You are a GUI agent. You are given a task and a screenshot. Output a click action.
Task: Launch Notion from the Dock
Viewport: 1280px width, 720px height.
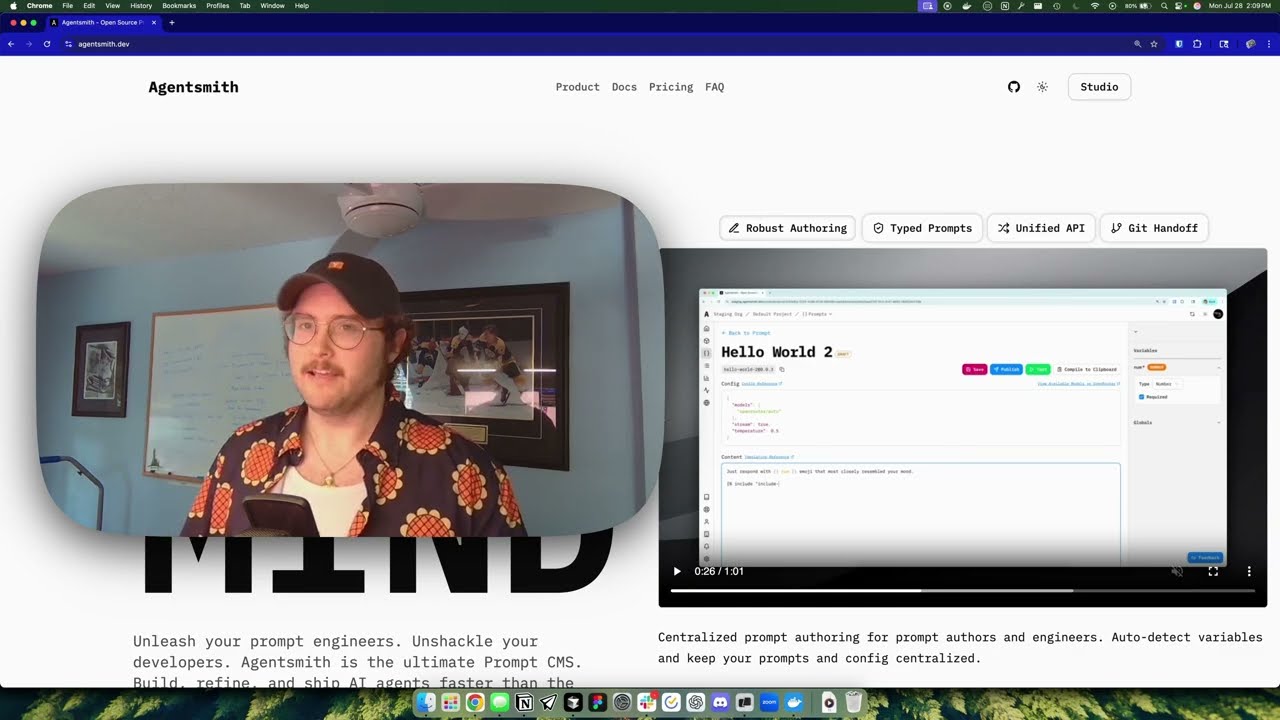pyautogui.click(x=524, y=703)
